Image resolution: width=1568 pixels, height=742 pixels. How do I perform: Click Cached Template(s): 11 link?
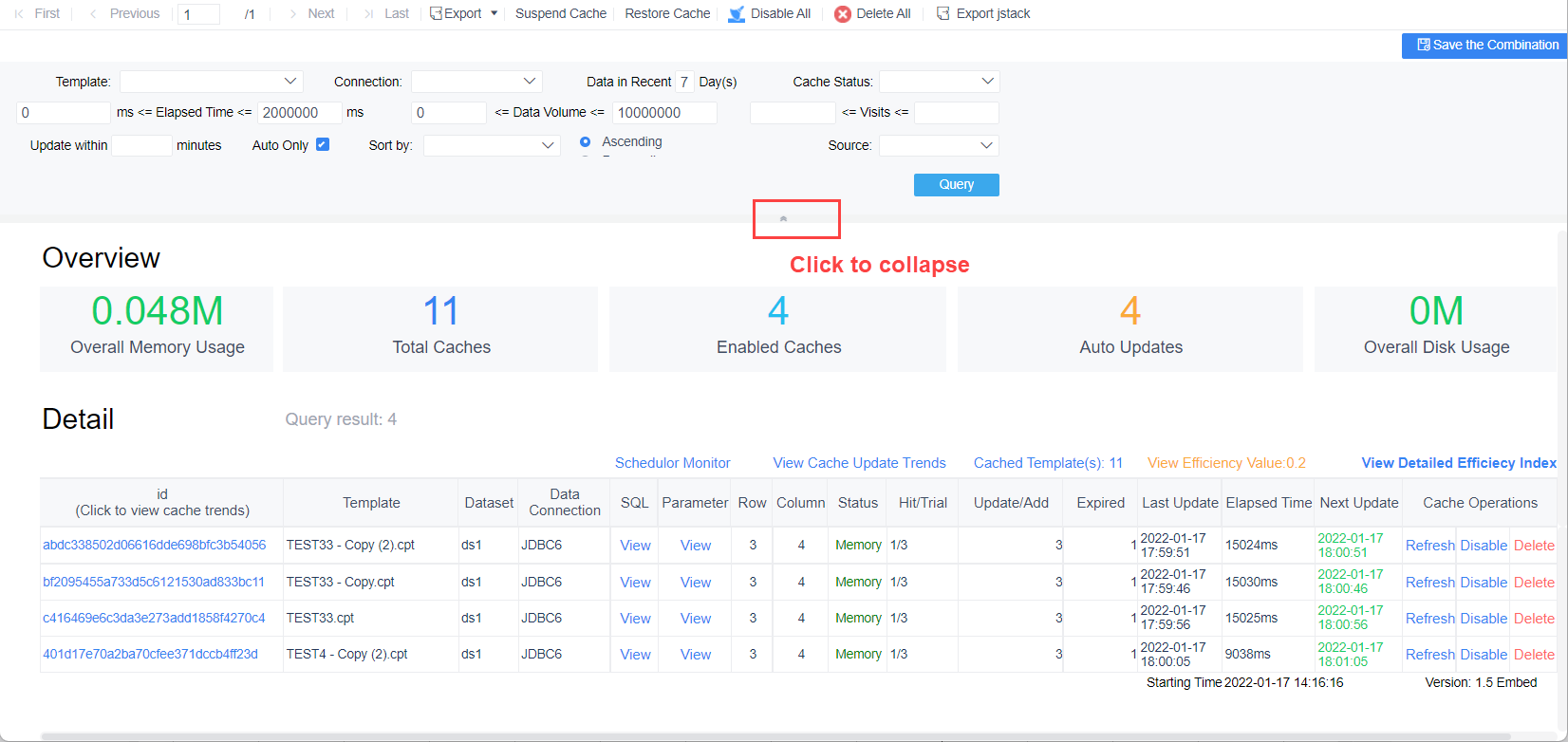(x=1049, y=463)
